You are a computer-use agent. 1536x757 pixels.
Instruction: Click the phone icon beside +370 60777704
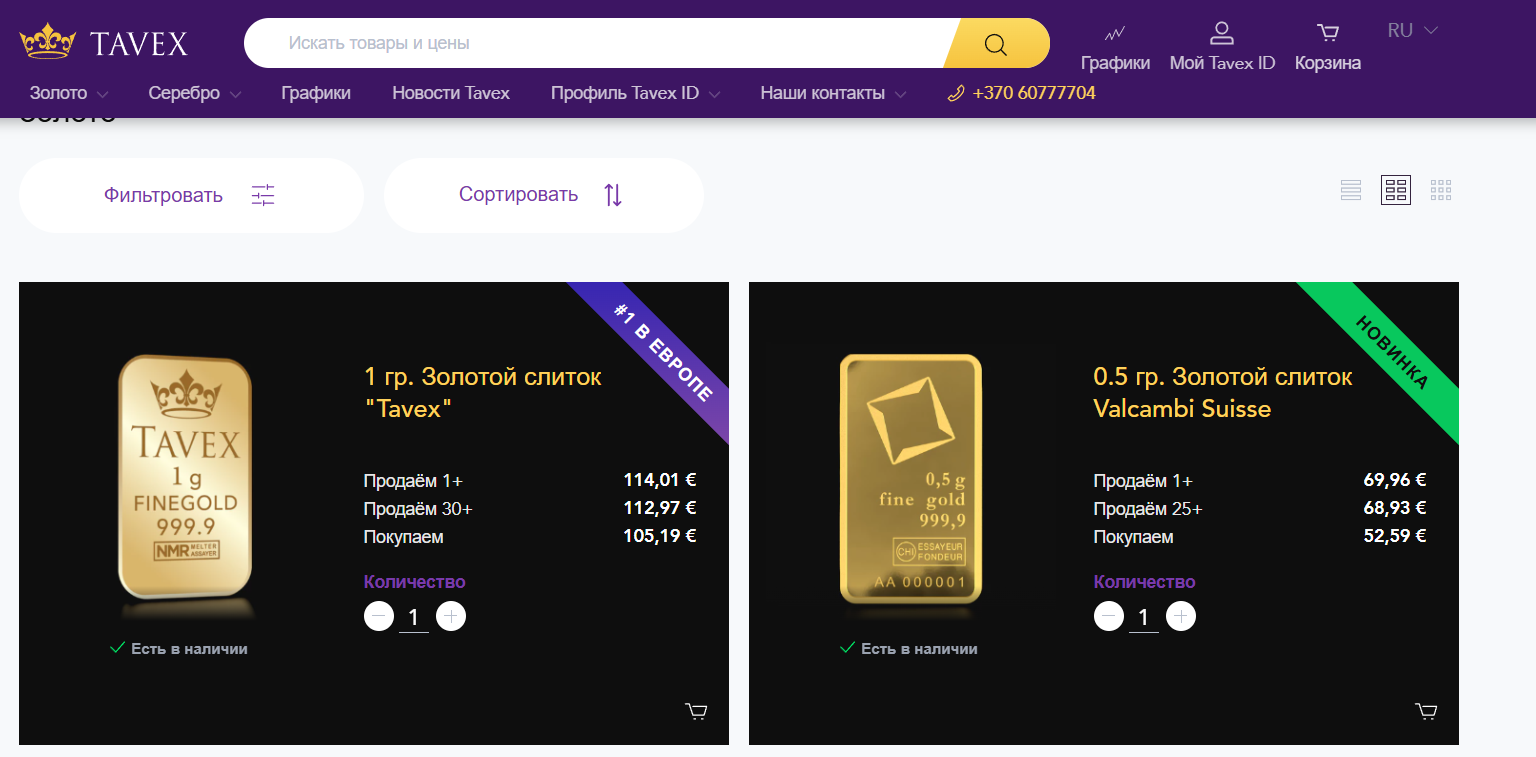tap(956, 94)
